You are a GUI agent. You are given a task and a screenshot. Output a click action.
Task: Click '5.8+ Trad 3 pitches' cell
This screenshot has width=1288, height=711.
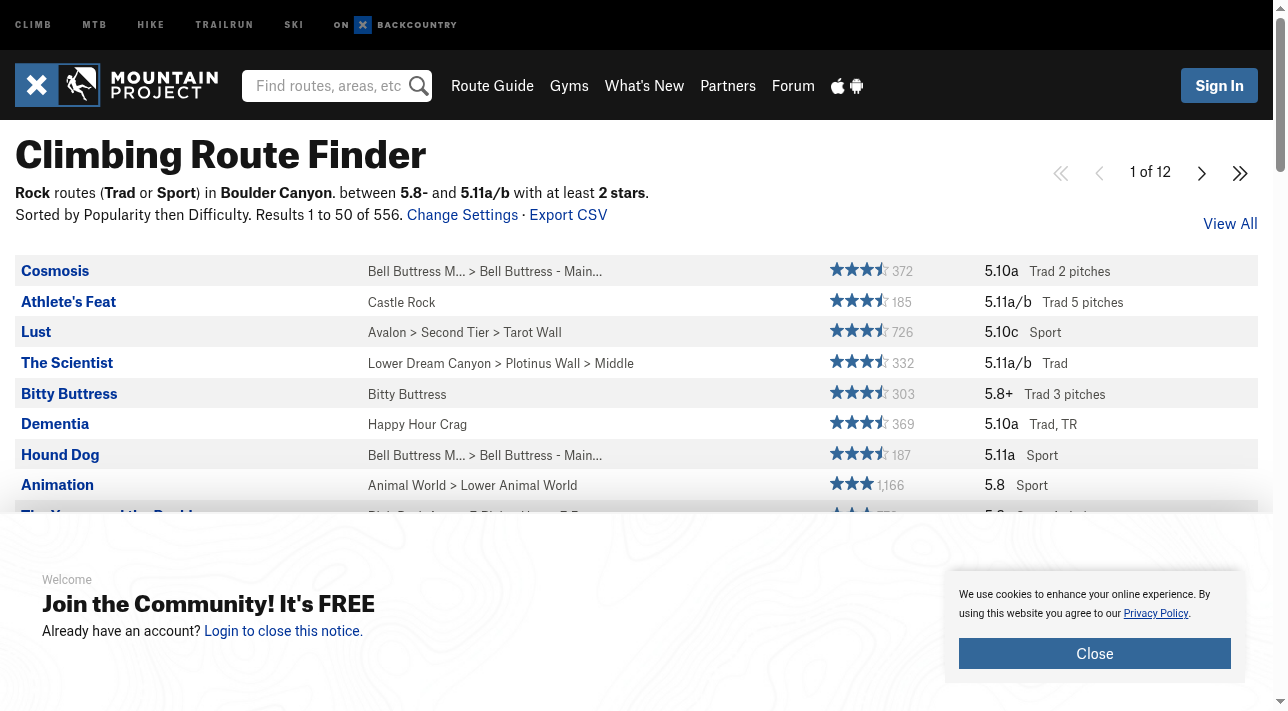pos(1045,394)
